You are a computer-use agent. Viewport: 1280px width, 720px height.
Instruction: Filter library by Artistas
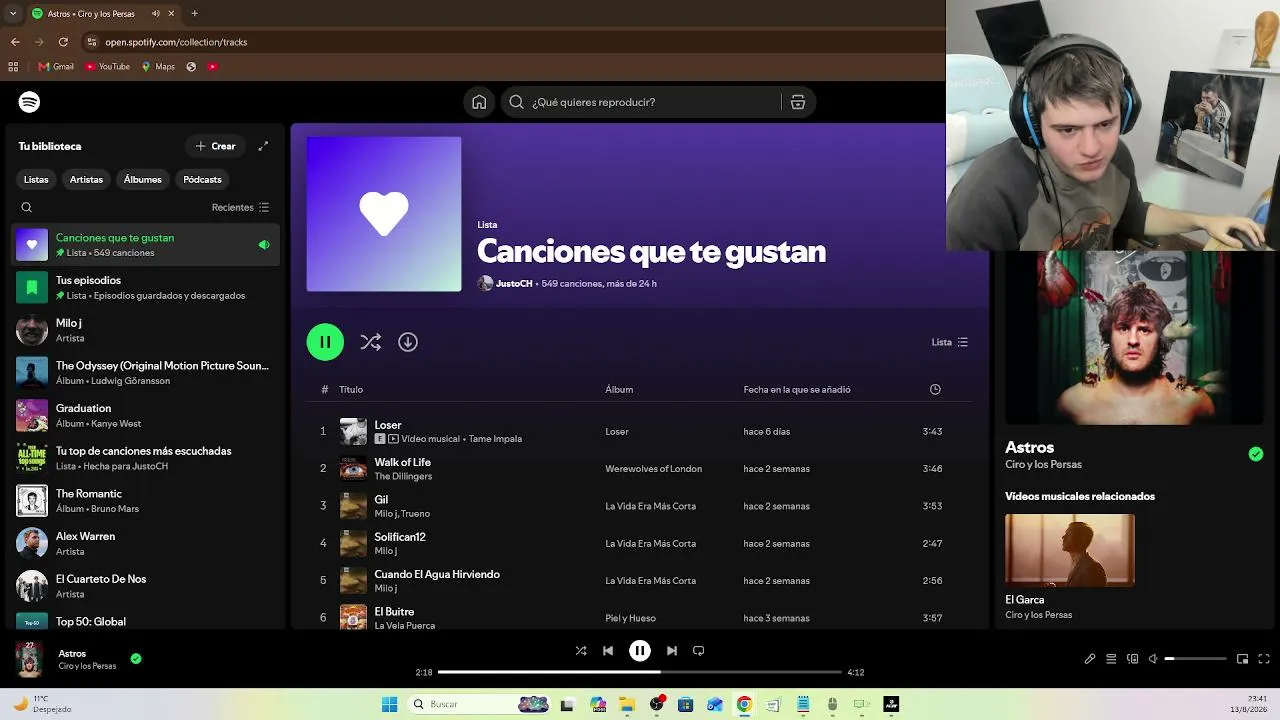tap(86, 180)
